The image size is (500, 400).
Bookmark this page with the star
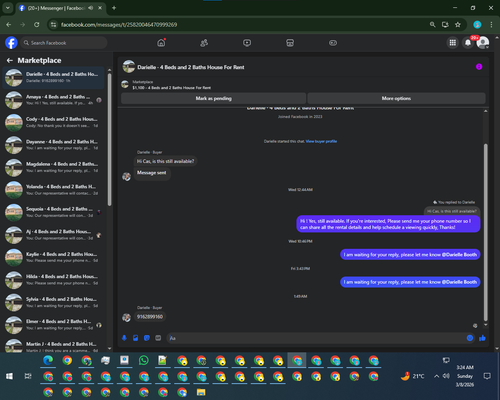[458, 25]
